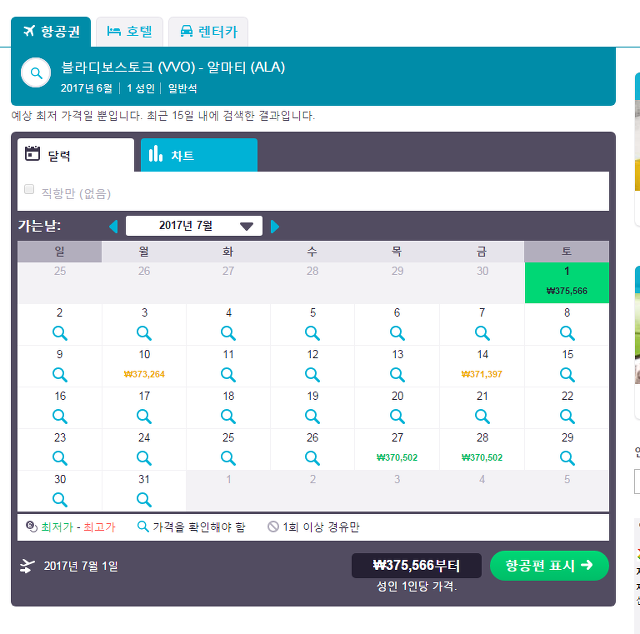This screenshot has width=640, height=634.
Task: Click the ₩375,566부터 price label
Action: (x=416, y=565)
